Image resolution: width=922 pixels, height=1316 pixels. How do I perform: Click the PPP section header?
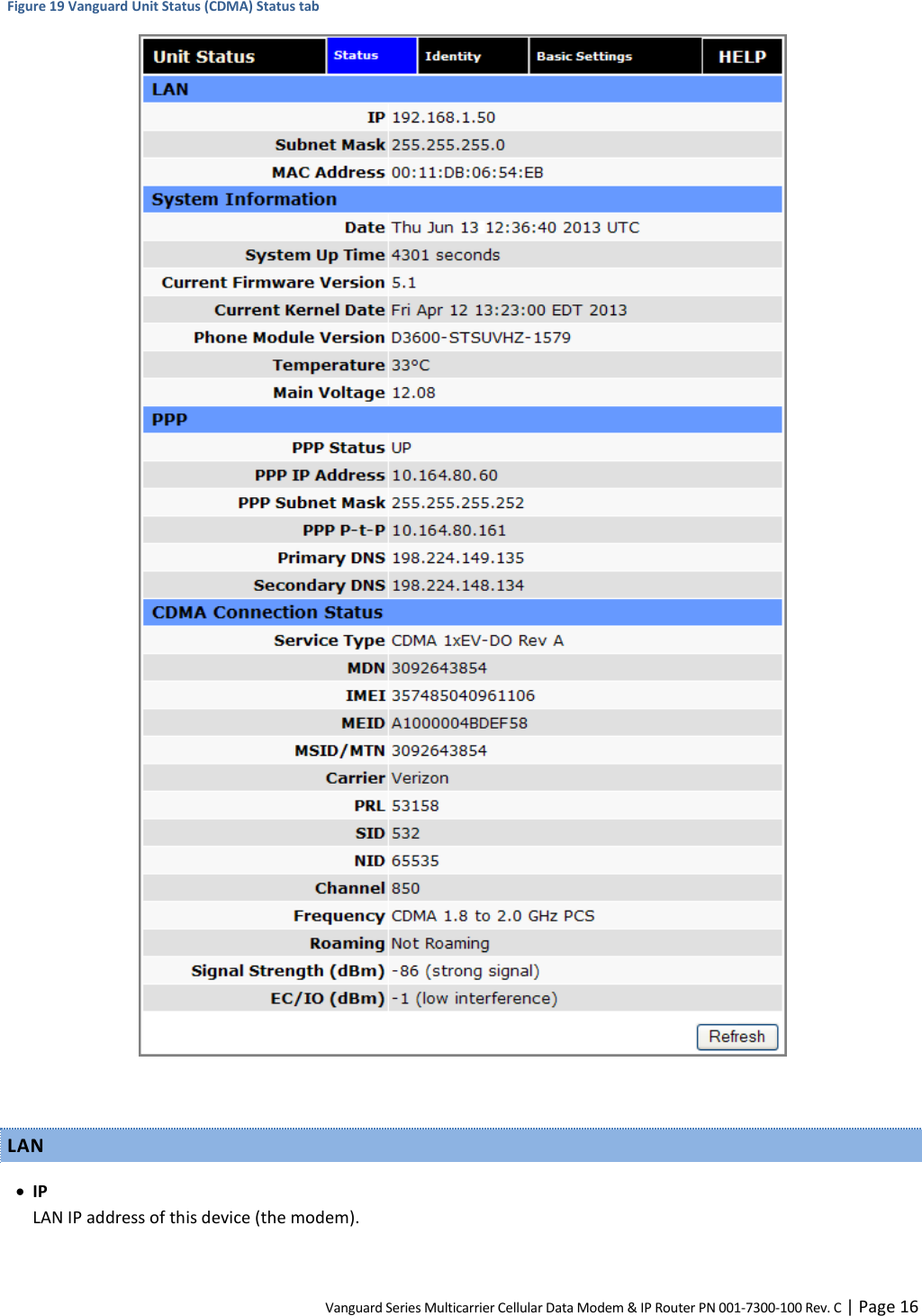coord(462,420)
